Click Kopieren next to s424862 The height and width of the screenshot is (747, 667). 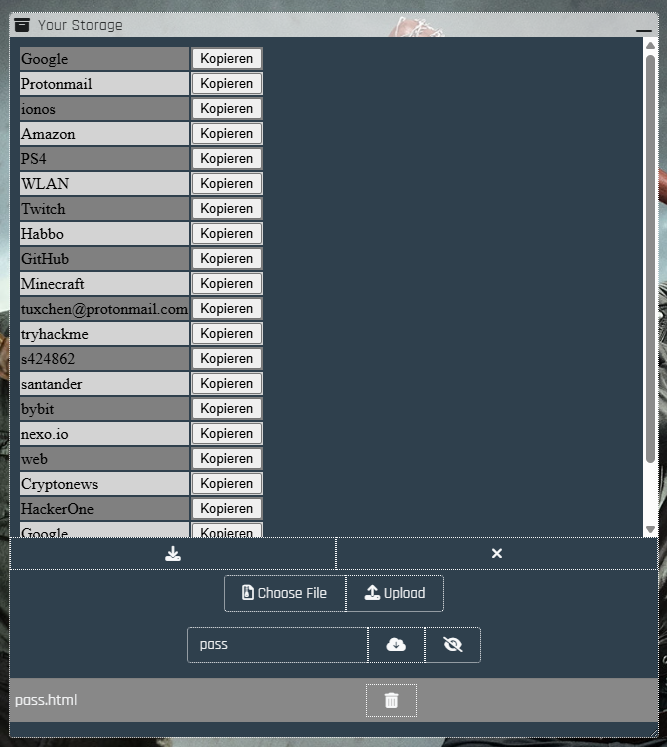coord(227,359)
